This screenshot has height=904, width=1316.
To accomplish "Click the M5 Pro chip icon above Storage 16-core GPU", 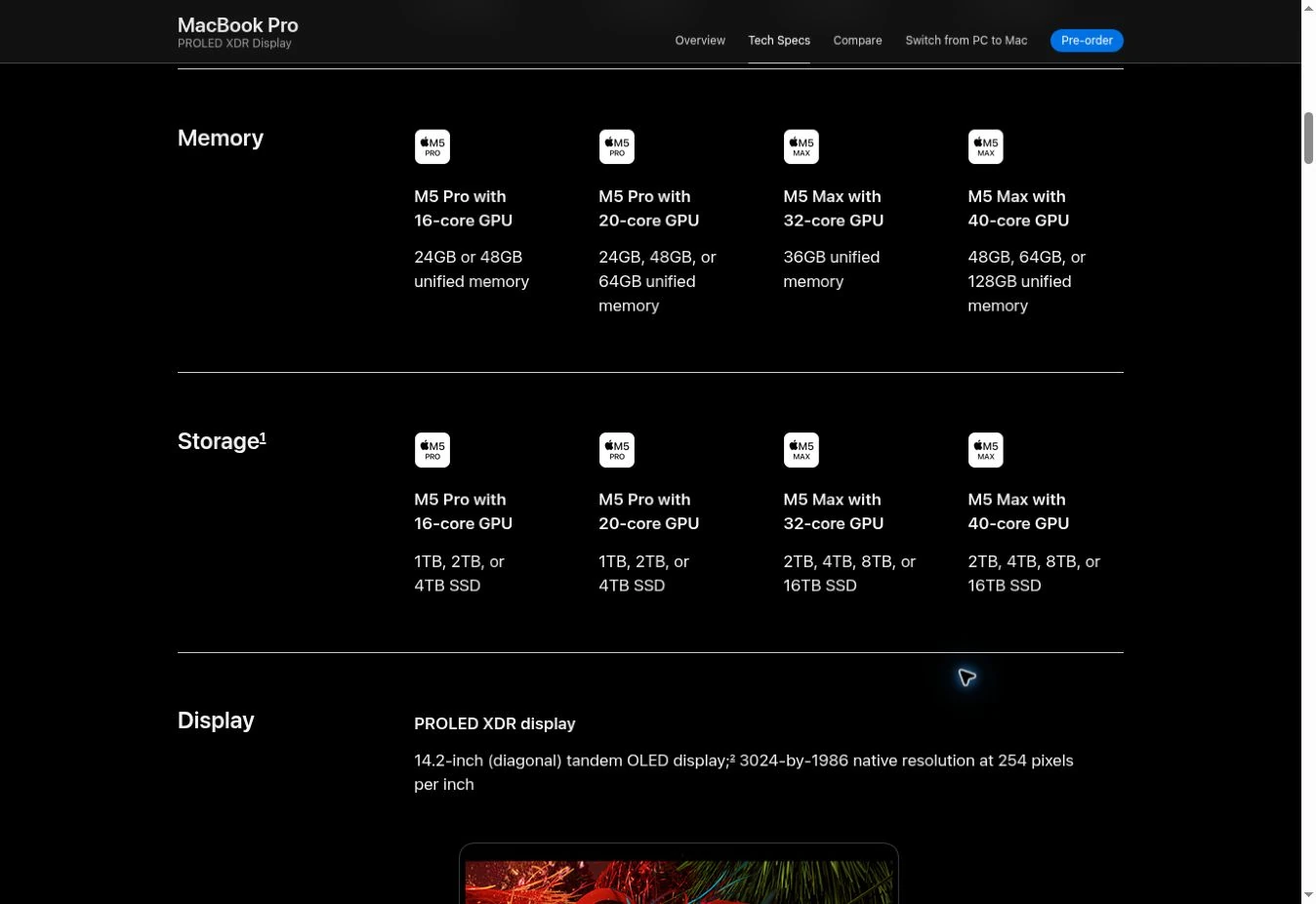I will (432, 450).
